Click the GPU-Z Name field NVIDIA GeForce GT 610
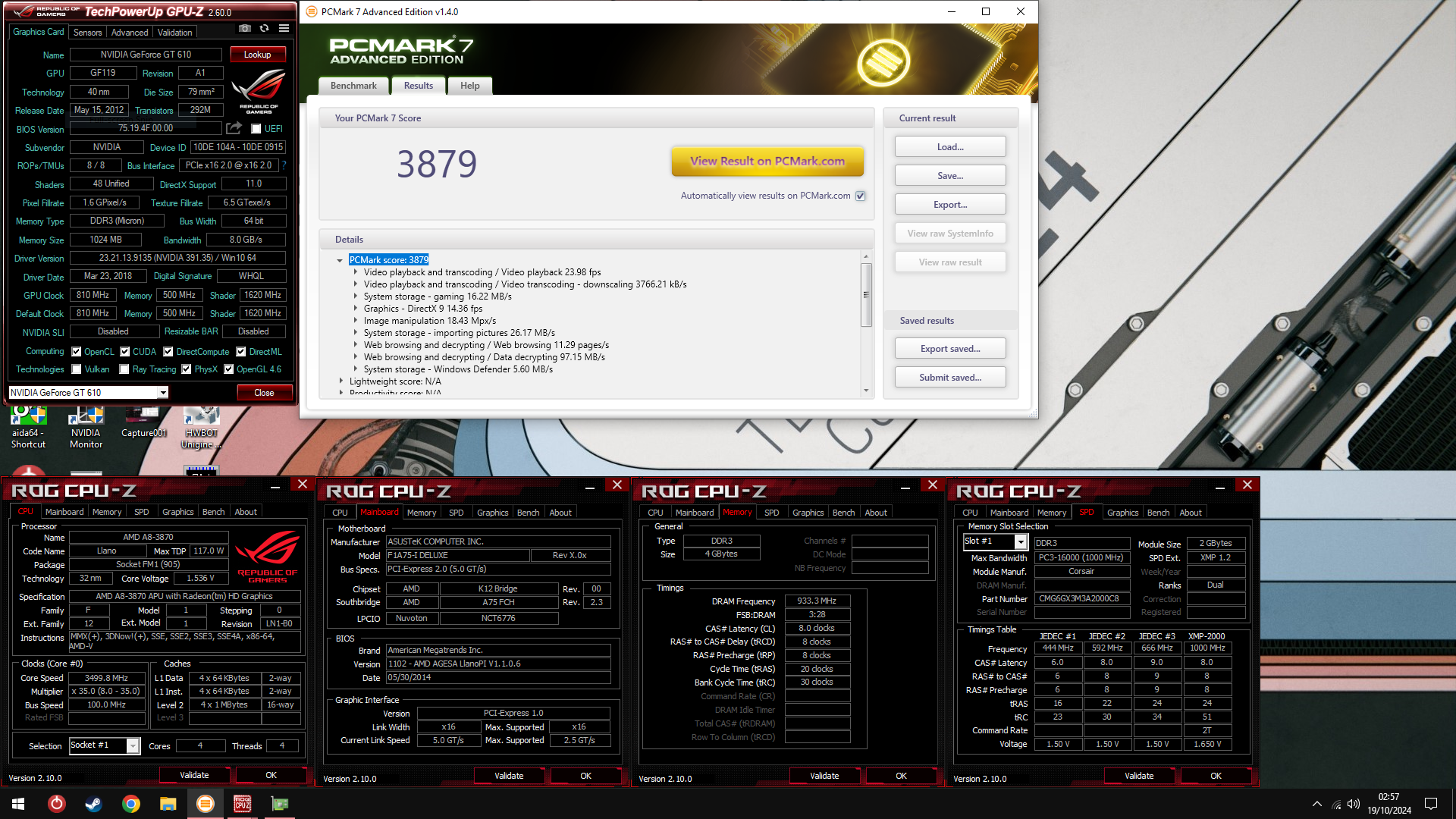Viewport: 1456px width, 819px height. [146, 55]
